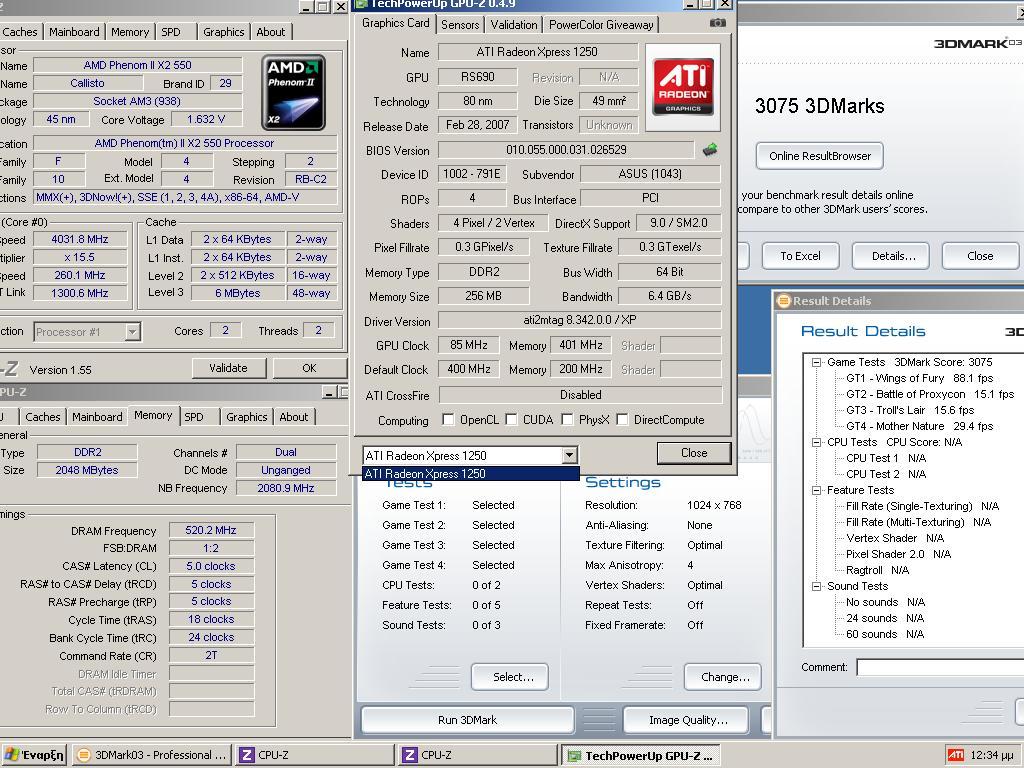Click the GPU Name field
The width and height of the screenshot is (1024, 768).
coord(537,52)
